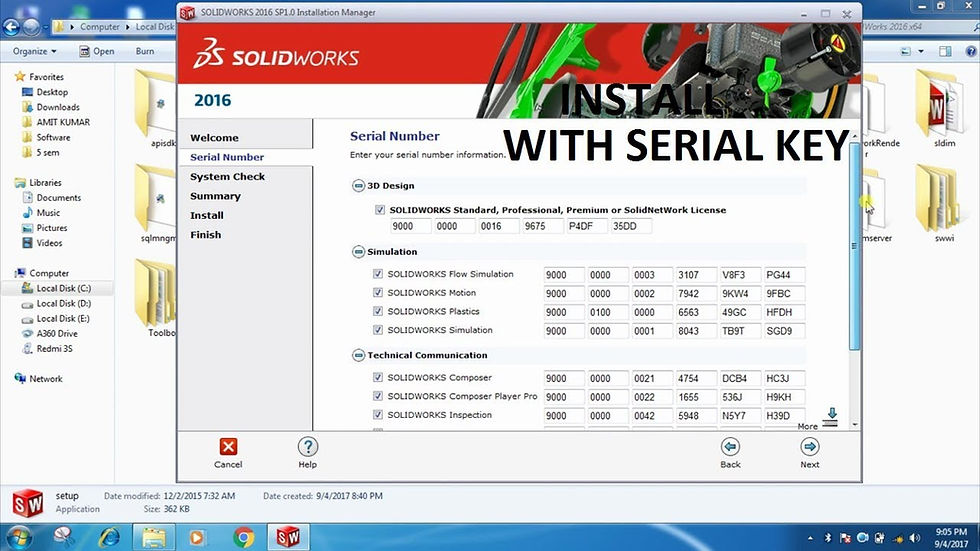Select Summary step in sidebar
Screen dimensions: 980x551
coord(216,196)
